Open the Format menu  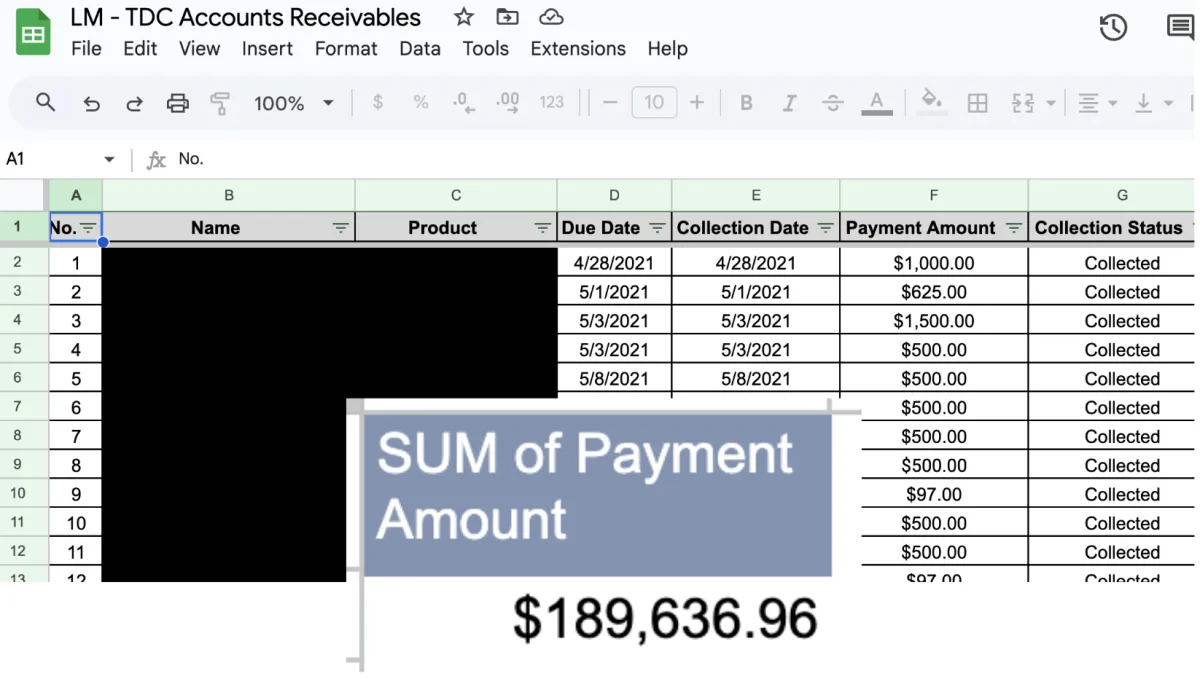click(x=346, y=48)
